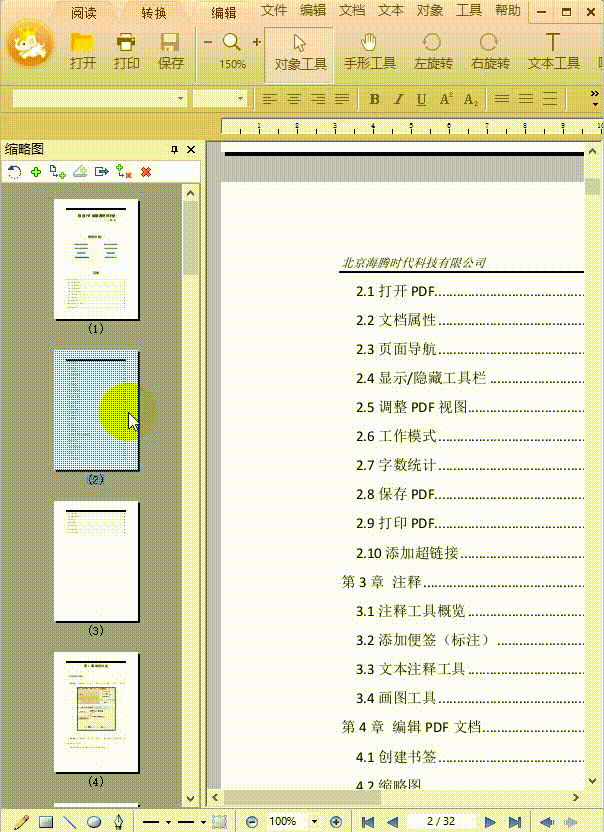This screenshot has width=604, height=832.
Task: Click the green plus insert page icon
Action: tap(36, 172)
